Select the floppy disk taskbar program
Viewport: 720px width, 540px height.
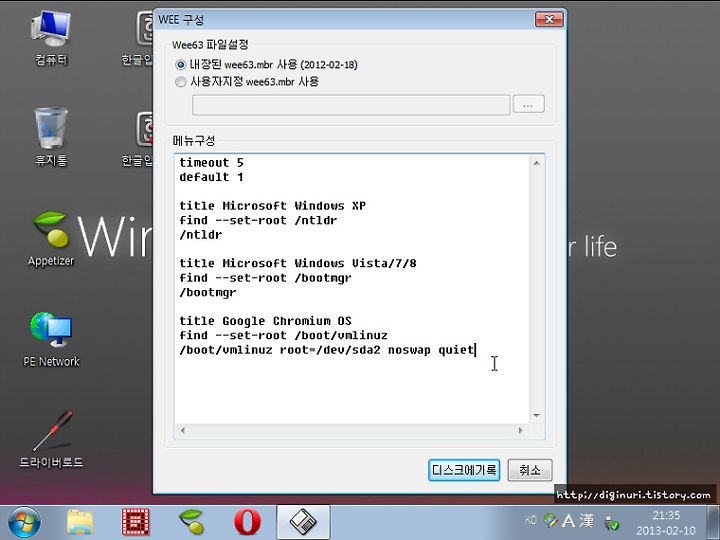click(x=303, y=523)
